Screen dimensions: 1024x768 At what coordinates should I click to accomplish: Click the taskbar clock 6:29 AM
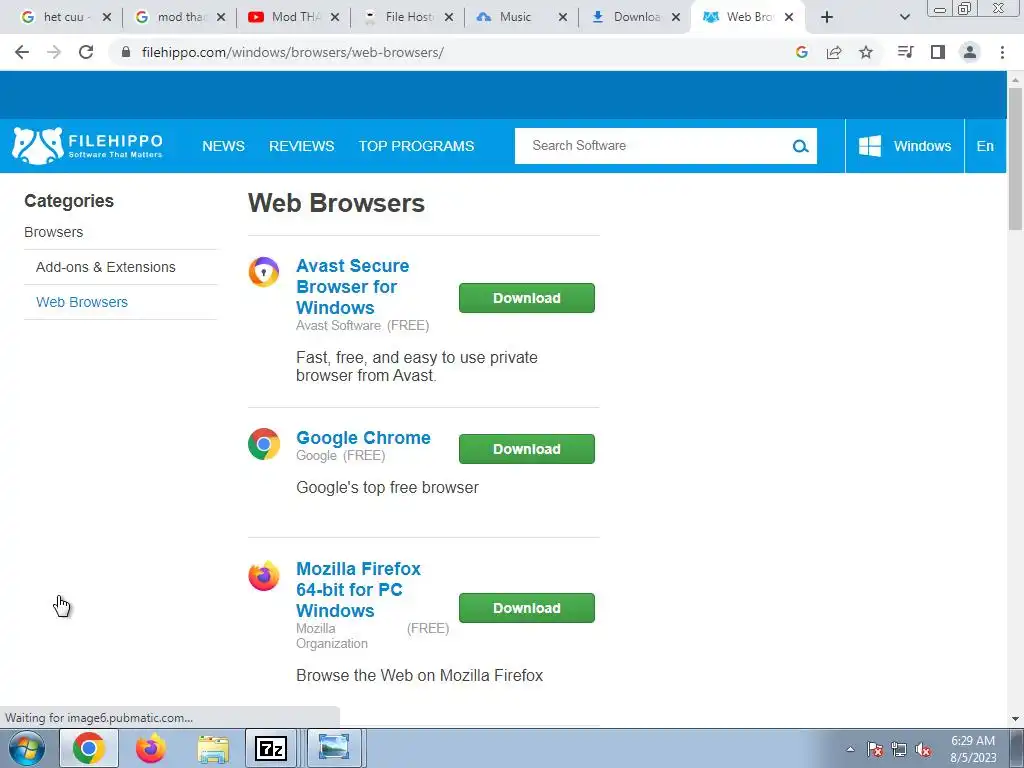click(x=973, y=749)
